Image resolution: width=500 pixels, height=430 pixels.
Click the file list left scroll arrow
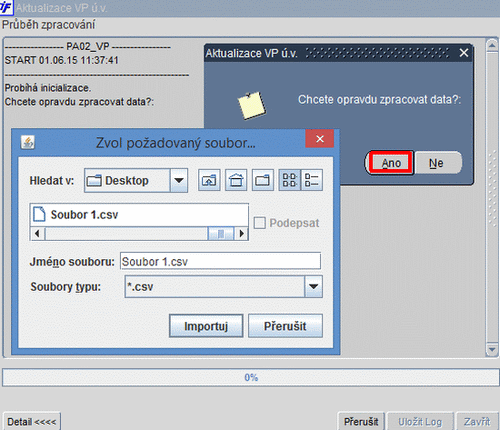[37, 233]
